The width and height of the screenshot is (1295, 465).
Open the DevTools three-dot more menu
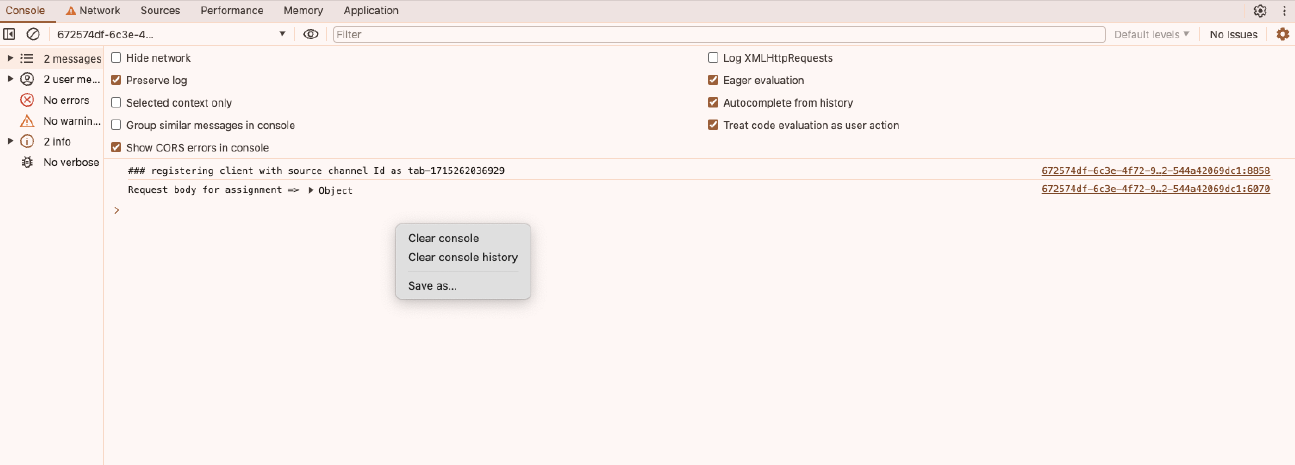click(1283, 11)
